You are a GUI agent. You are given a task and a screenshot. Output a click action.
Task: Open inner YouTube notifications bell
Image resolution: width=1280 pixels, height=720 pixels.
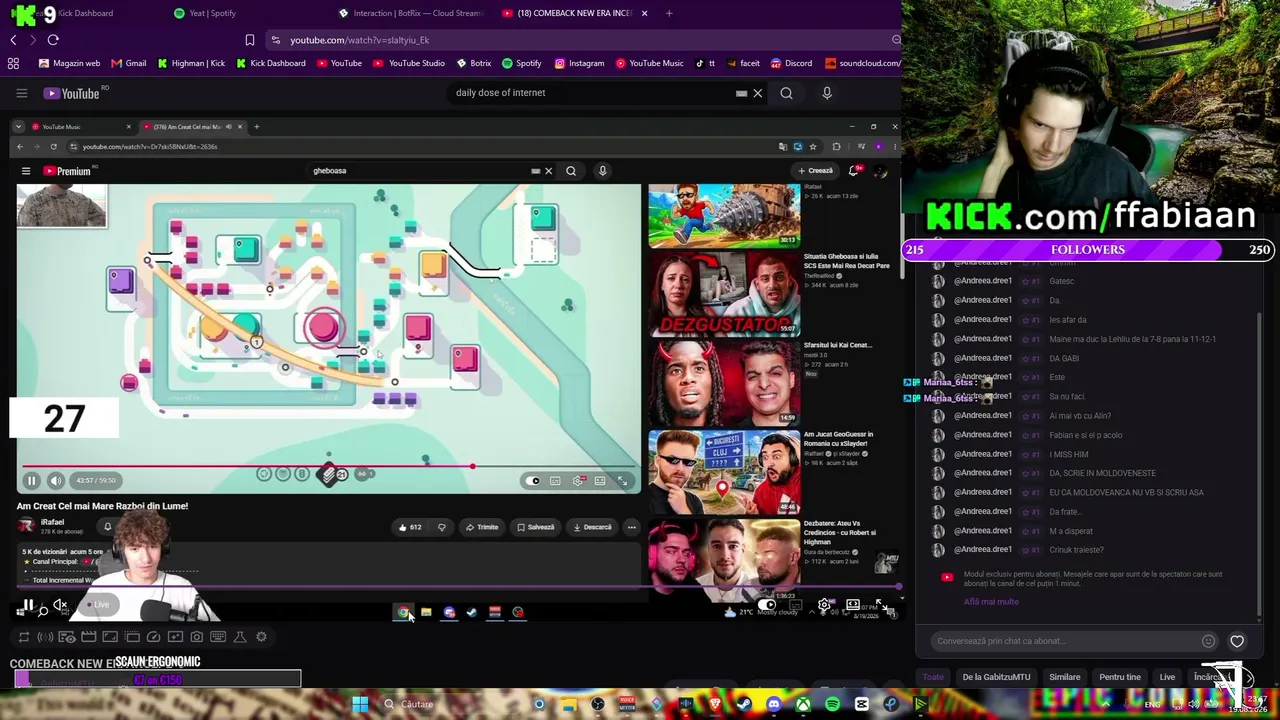point(854,171)
